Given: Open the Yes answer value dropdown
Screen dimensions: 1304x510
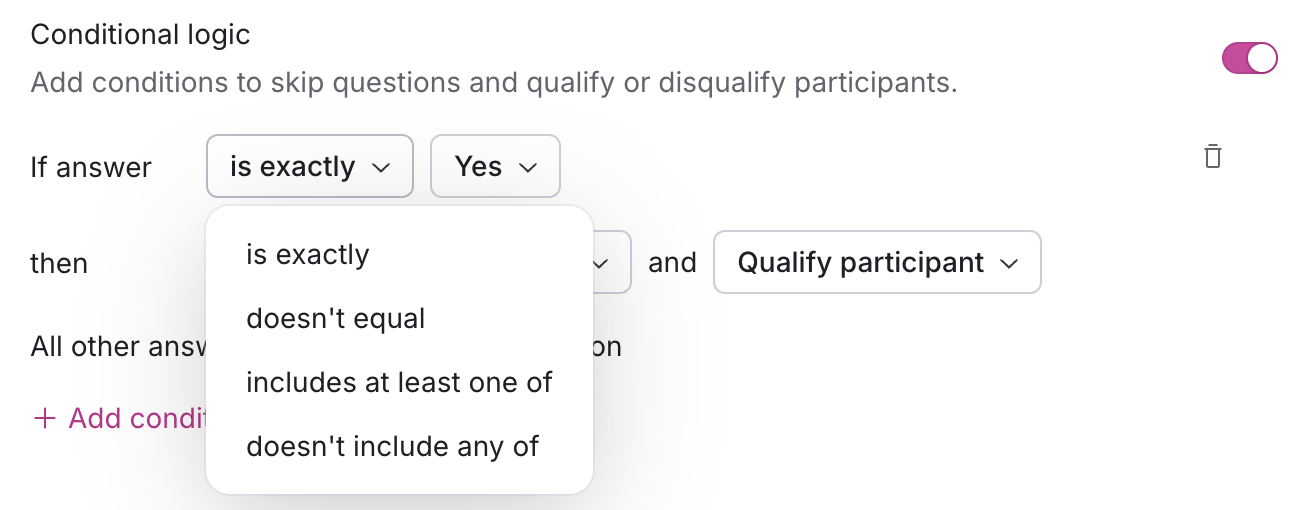Looking at the screenshot, I should (495, 166).
